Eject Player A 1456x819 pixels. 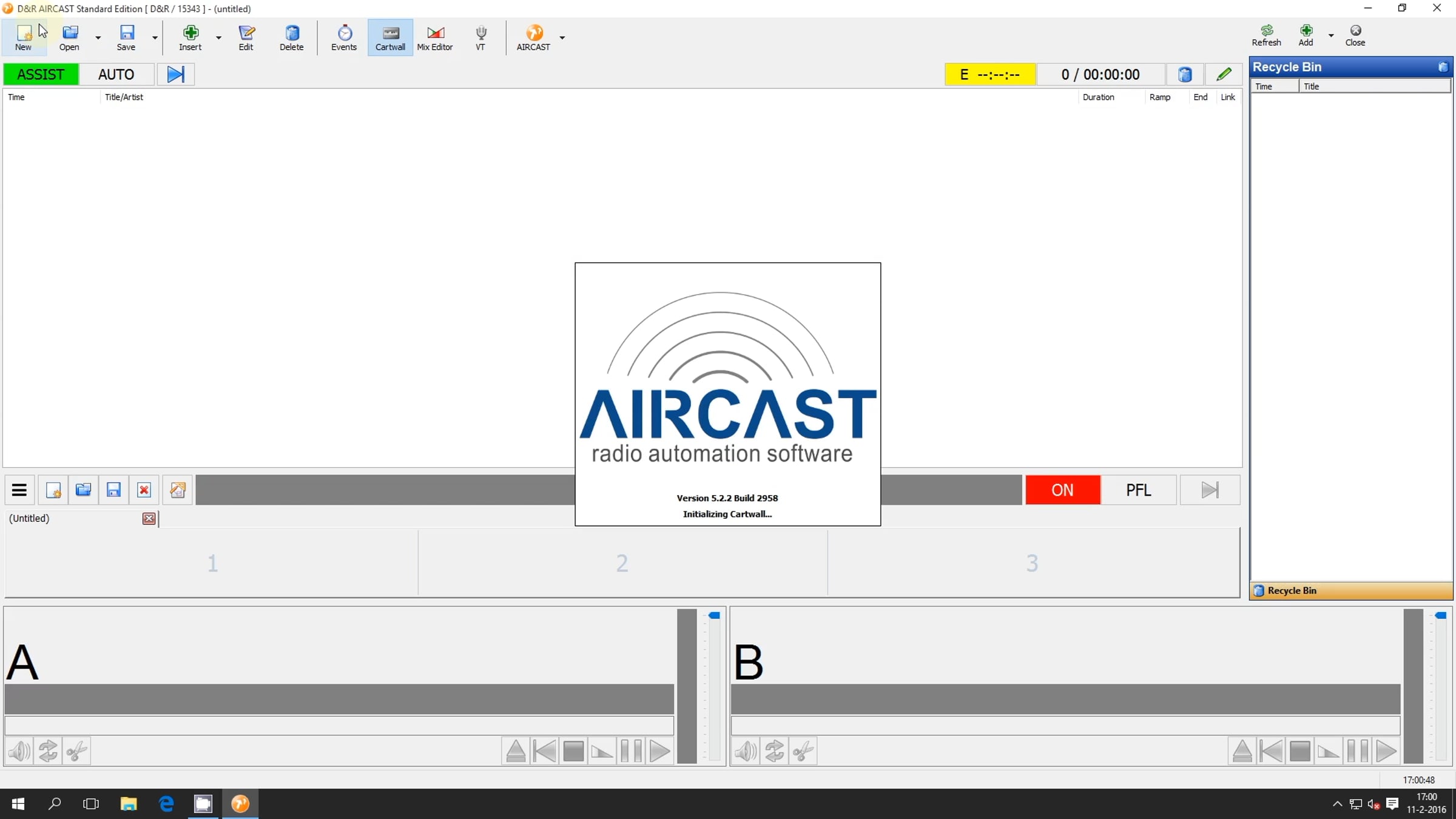516,751
